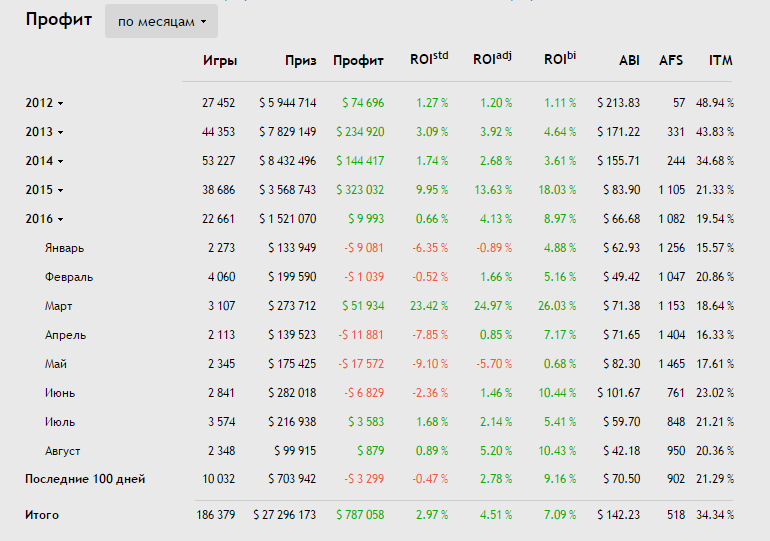Expand the 2012 year row

(44, 103)
